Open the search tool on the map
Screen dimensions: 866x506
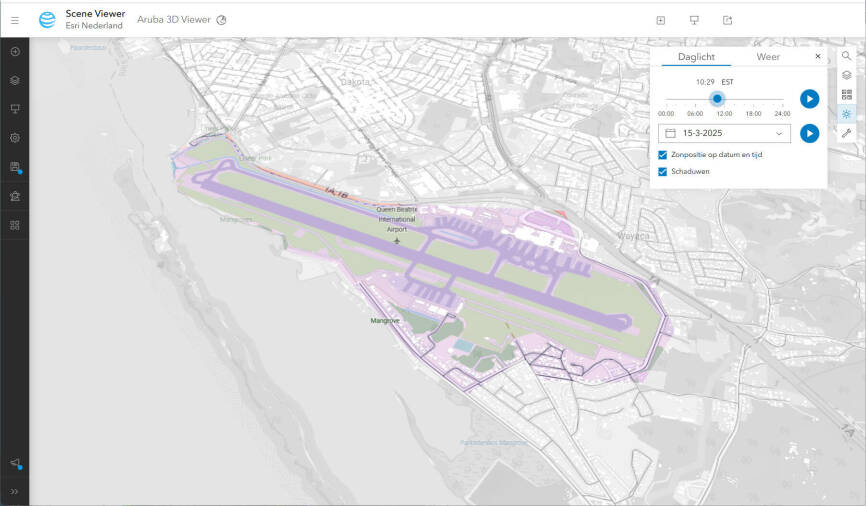pos(846,56)
